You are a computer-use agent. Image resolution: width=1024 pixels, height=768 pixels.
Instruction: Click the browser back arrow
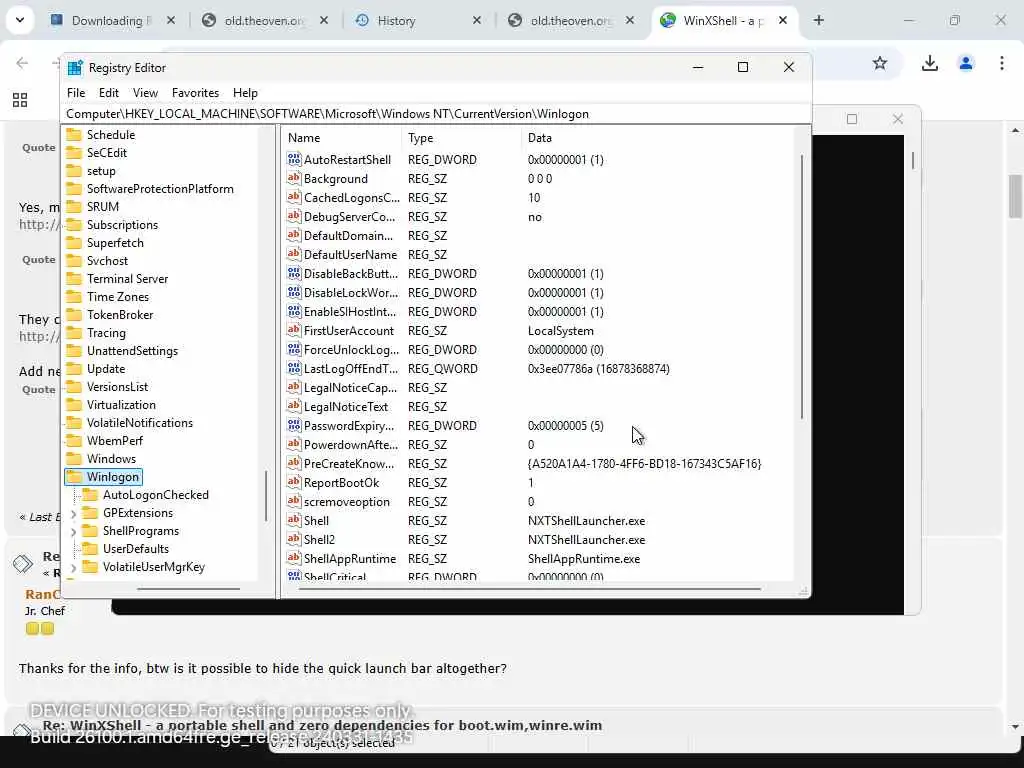tap(22, 63)
